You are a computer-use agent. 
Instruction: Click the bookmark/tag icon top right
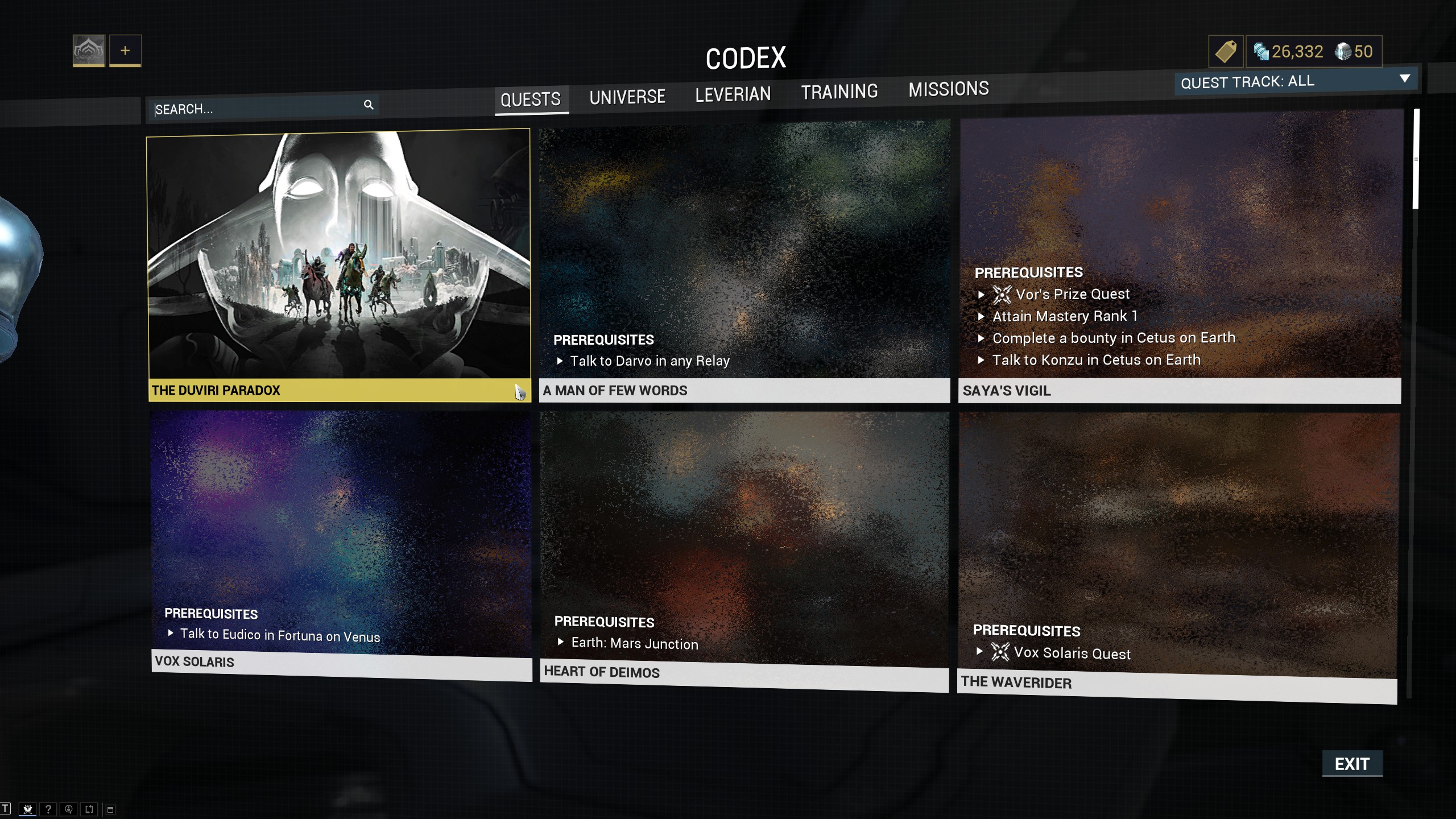pos(1225,50)
